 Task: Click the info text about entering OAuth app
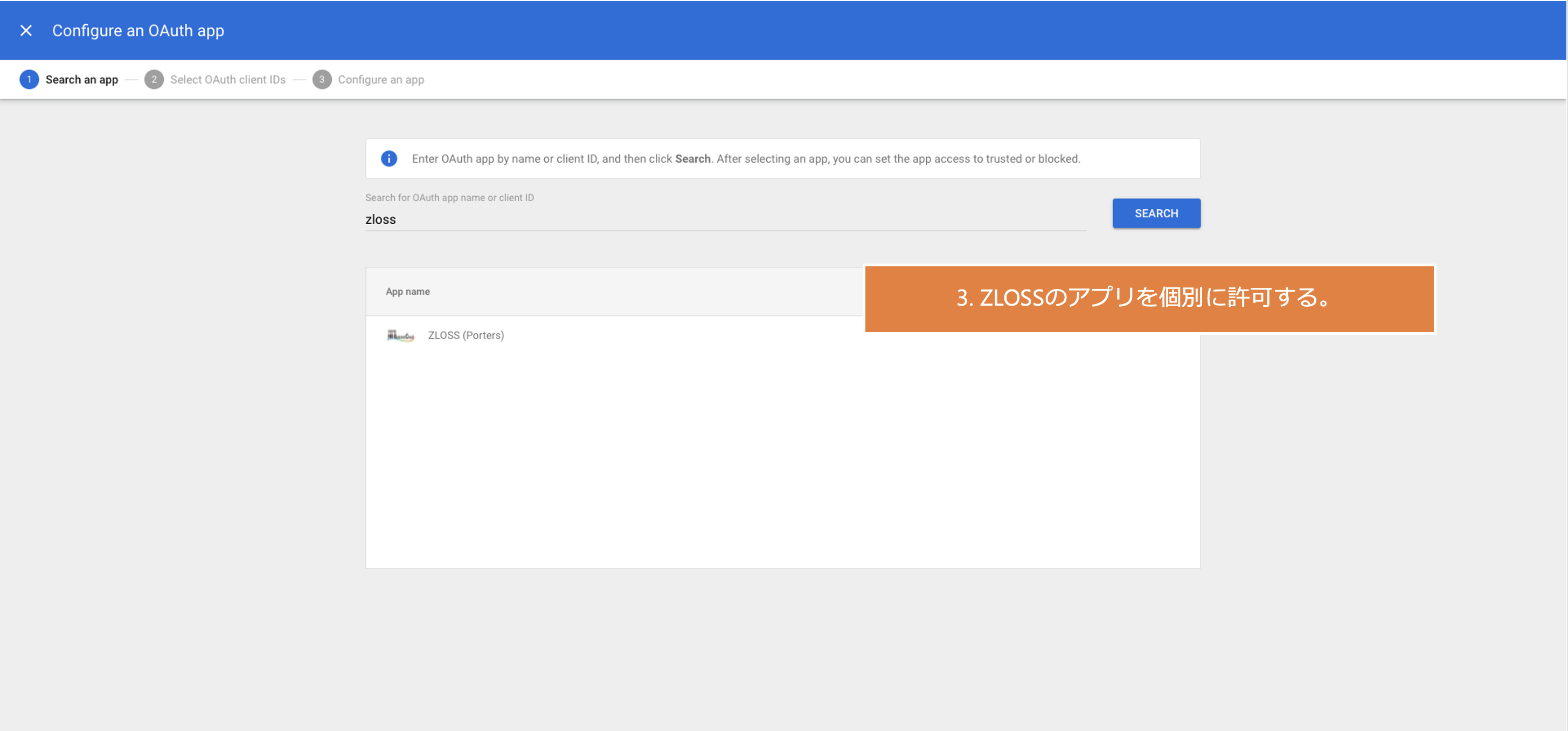(x=746, y=159)
